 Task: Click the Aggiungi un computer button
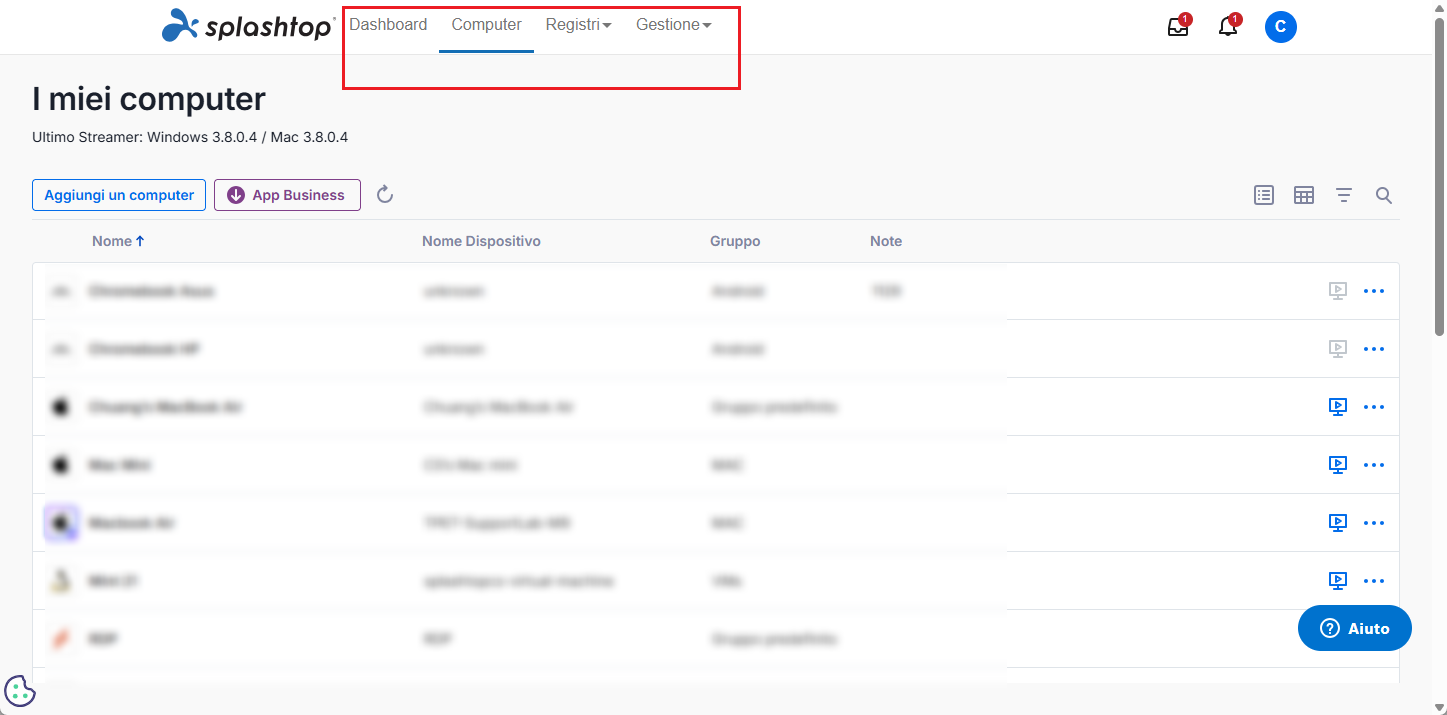[119, 195]
